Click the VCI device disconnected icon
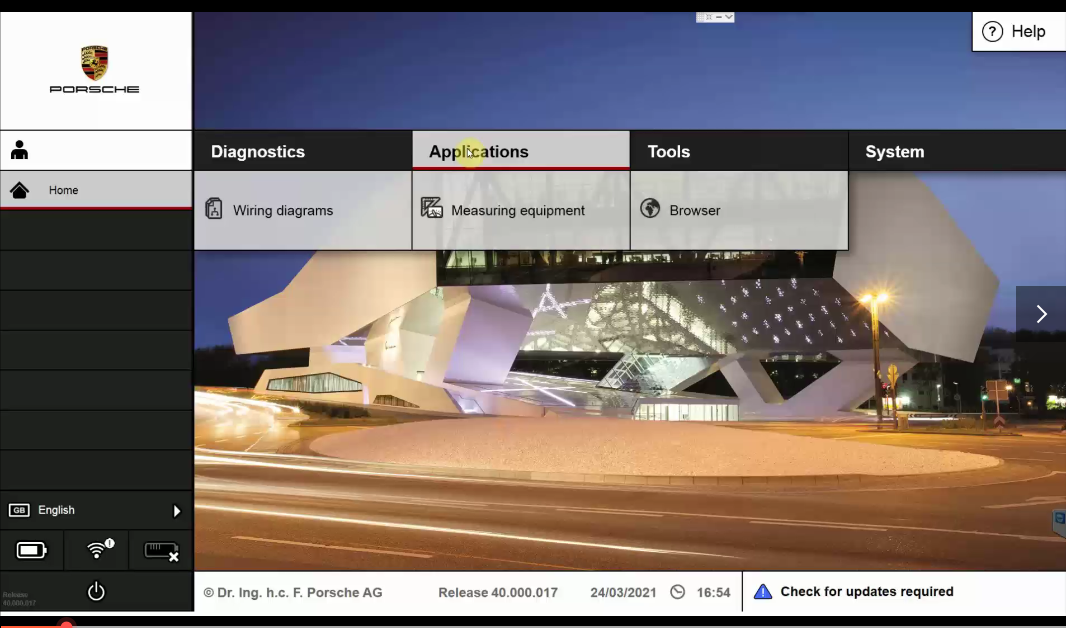The height and width of the screenshot is (628, 1066). point(161,550)
